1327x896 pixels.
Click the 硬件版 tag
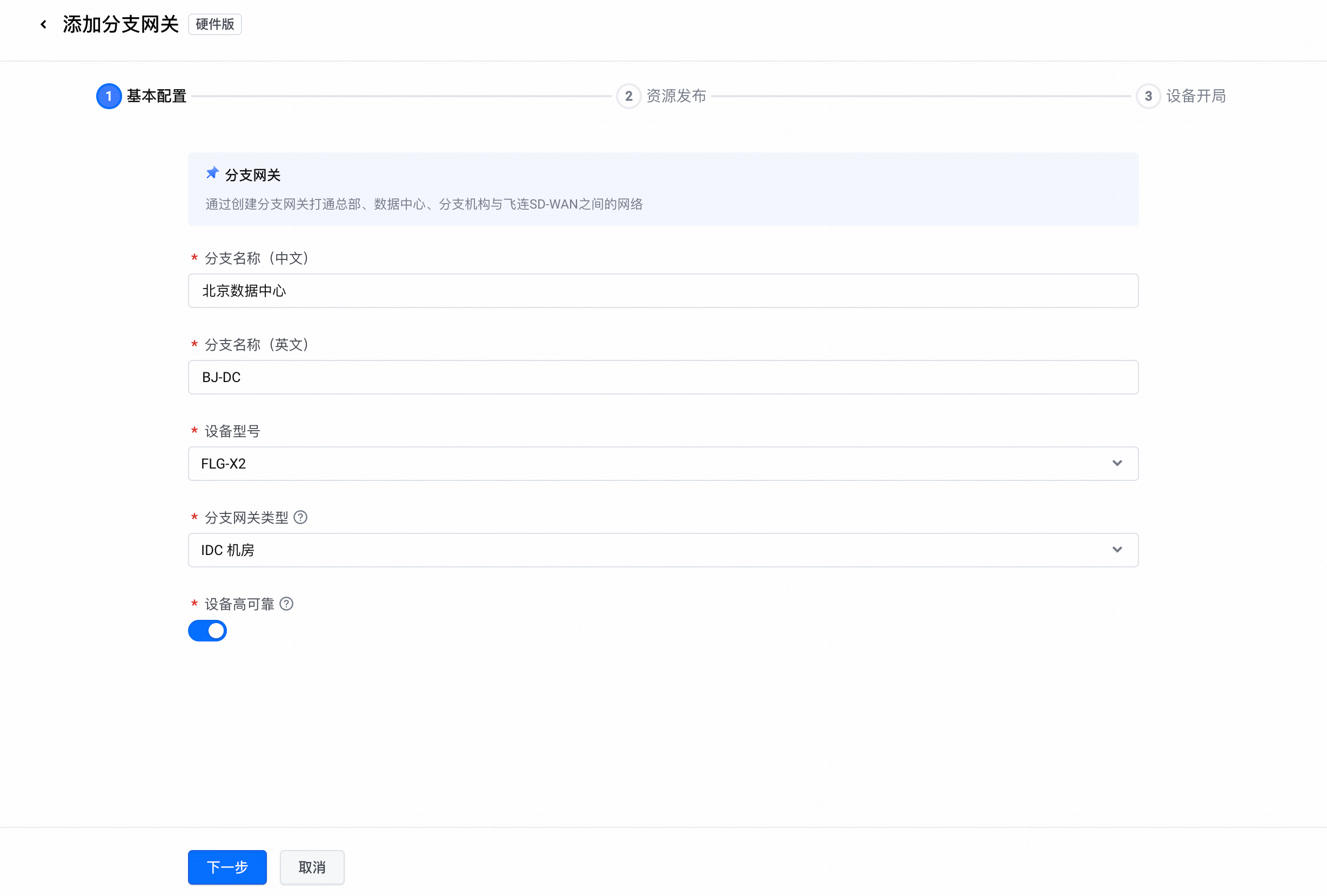point(215,24)
